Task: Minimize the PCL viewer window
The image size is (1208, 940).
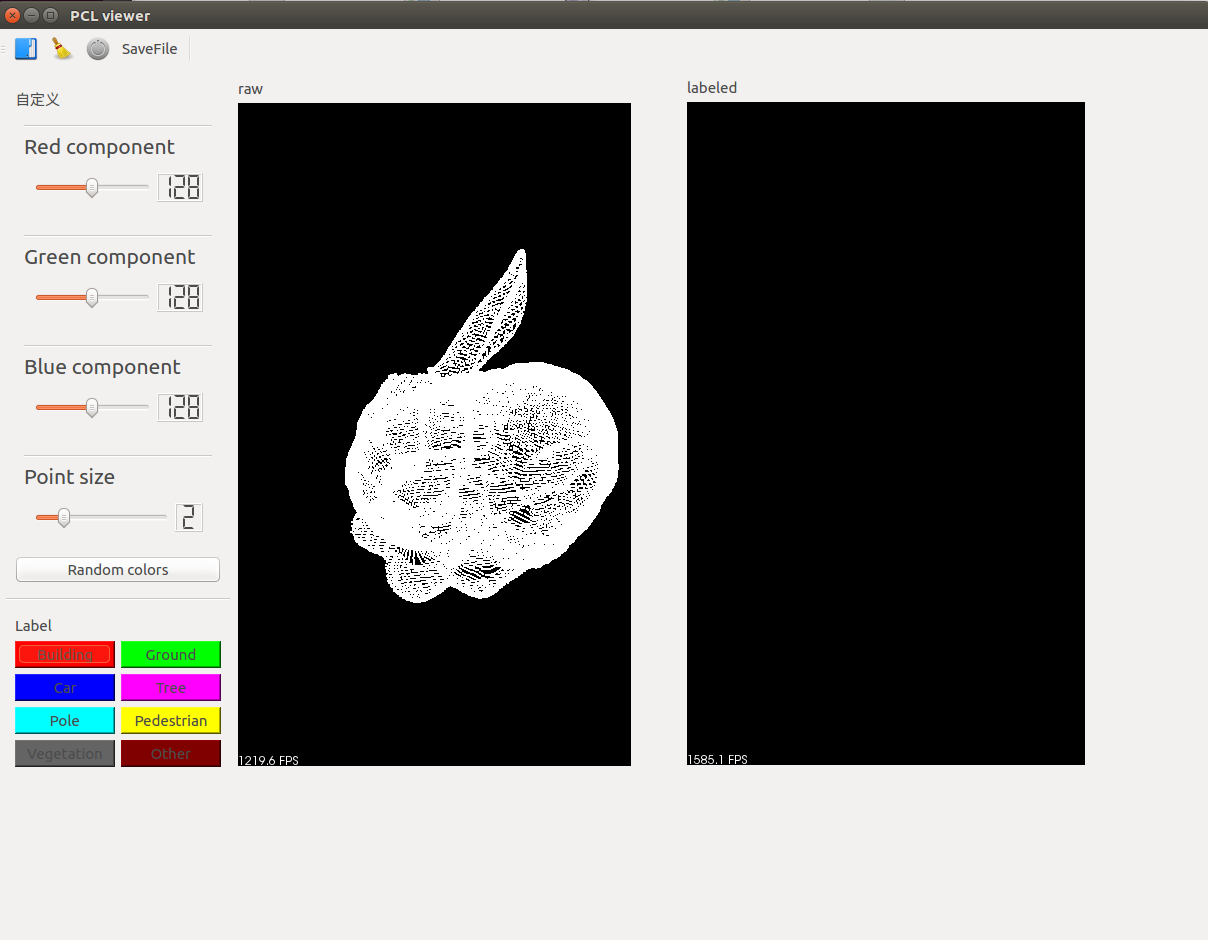Action: click(x=31, y=15)
